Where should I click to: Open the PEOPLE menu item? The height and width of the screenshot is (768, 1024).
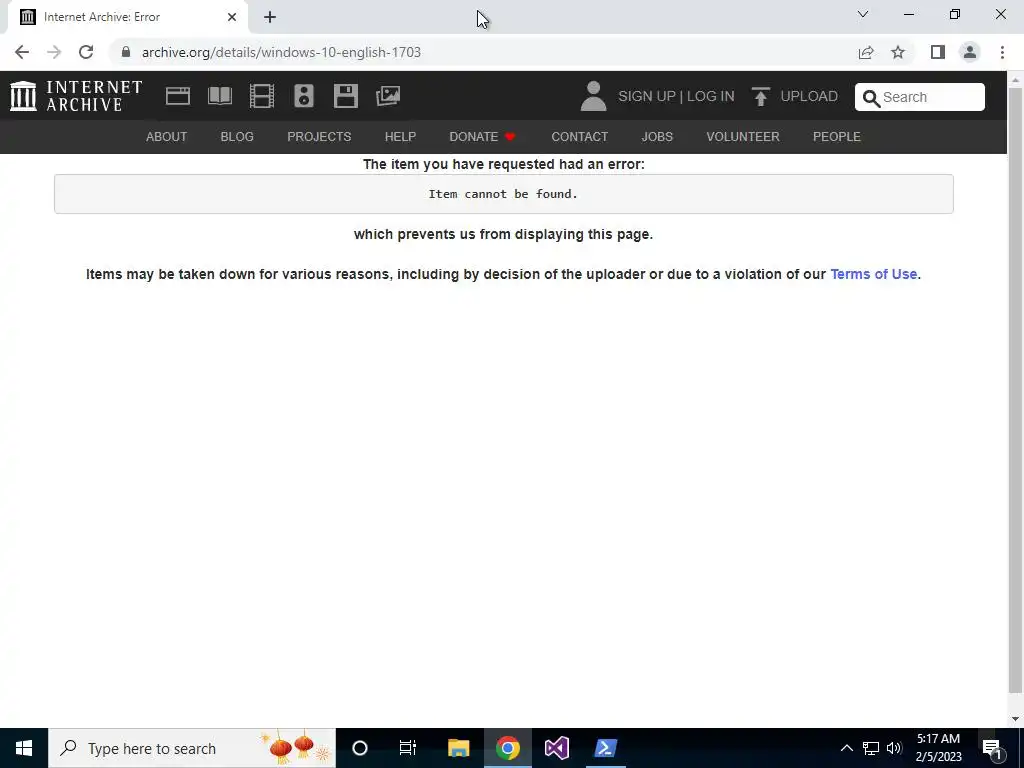tap(837, 136)
